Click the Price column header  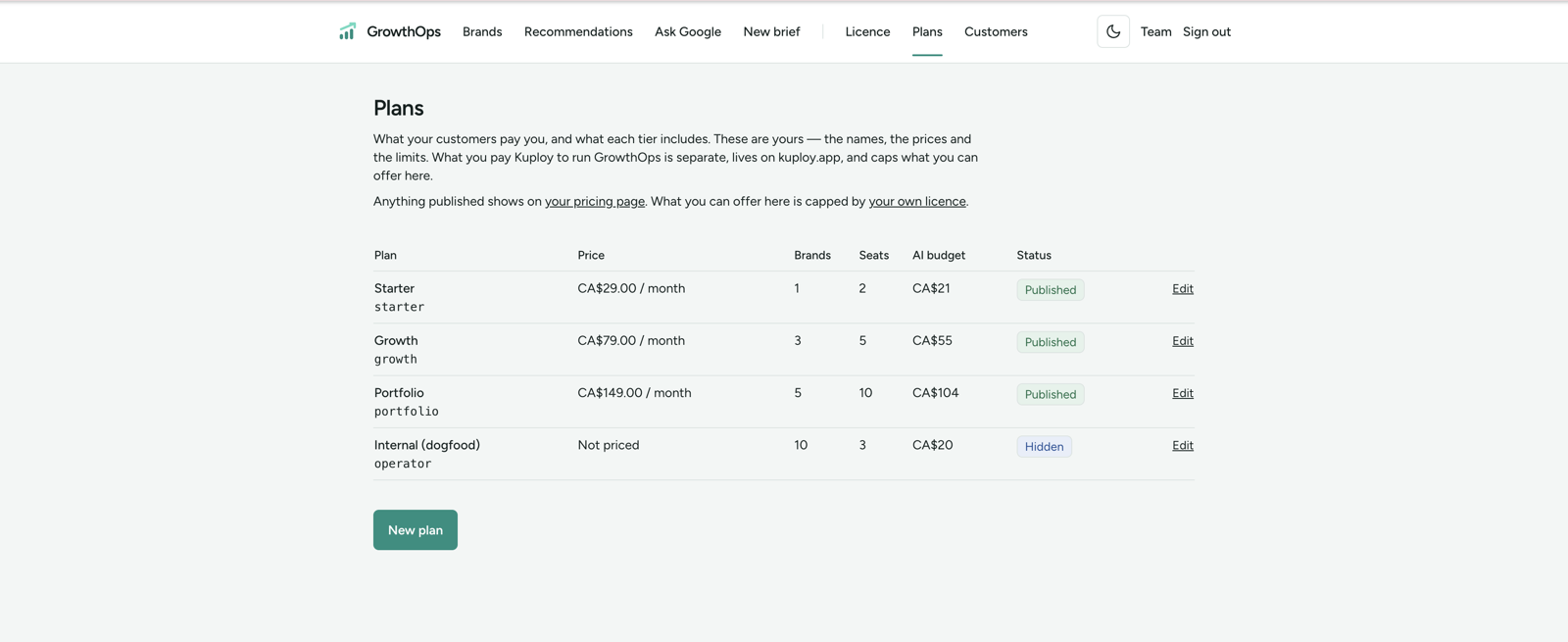click(x=591, y=255)
